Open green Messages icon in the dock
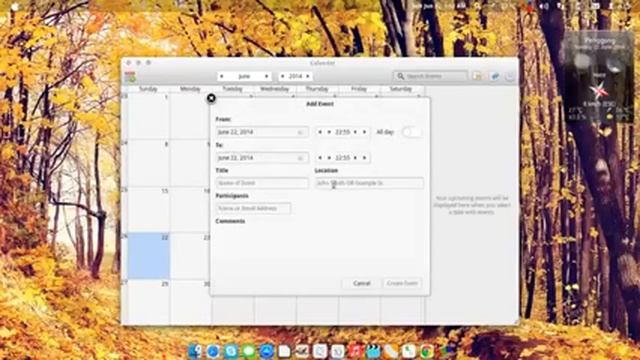This screenshot has height=360, width=640. pyautogui.click(x=249, y=351)
